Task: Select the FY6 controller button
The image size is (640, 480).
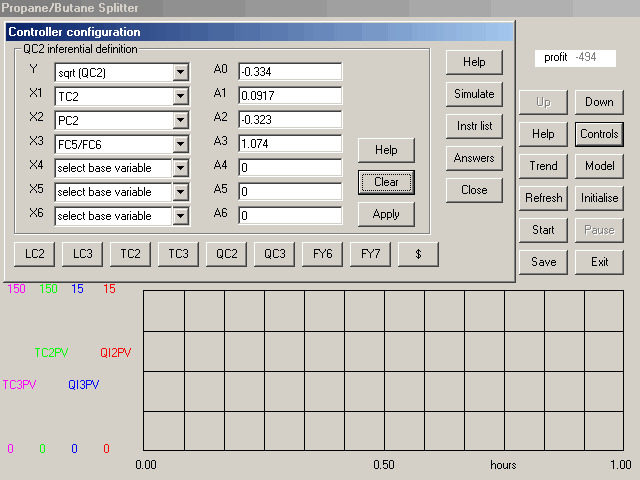Action: point(323,254)
